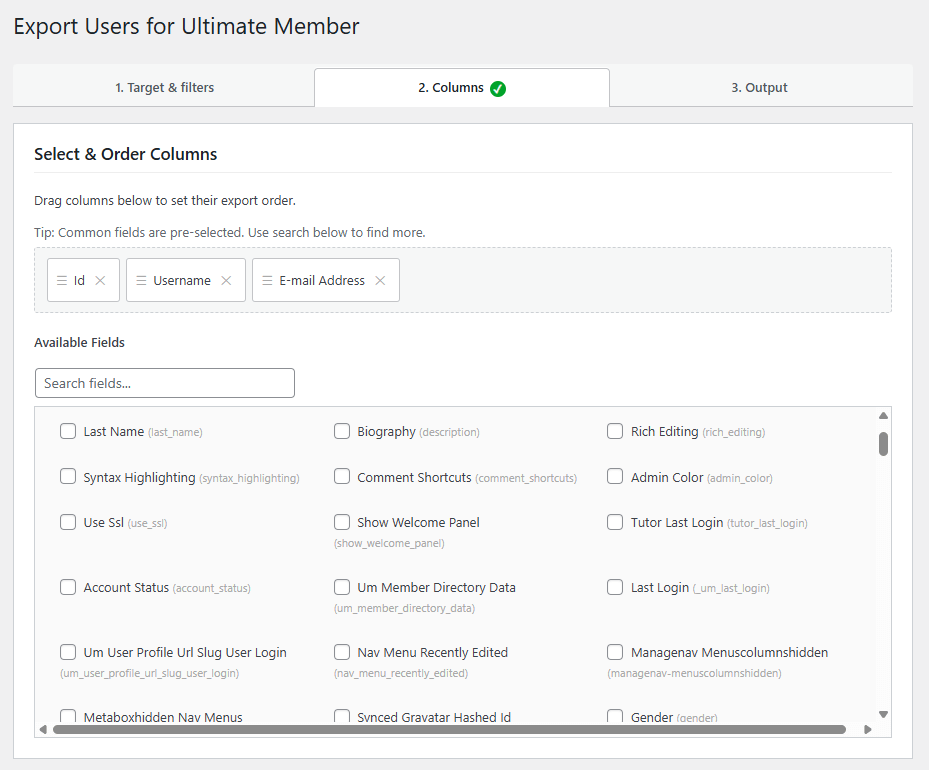The width and height of the screenshot is (929, 770).
Task: Tick Um User Profile Url Slug checkbox
Action: pos(68,652)
